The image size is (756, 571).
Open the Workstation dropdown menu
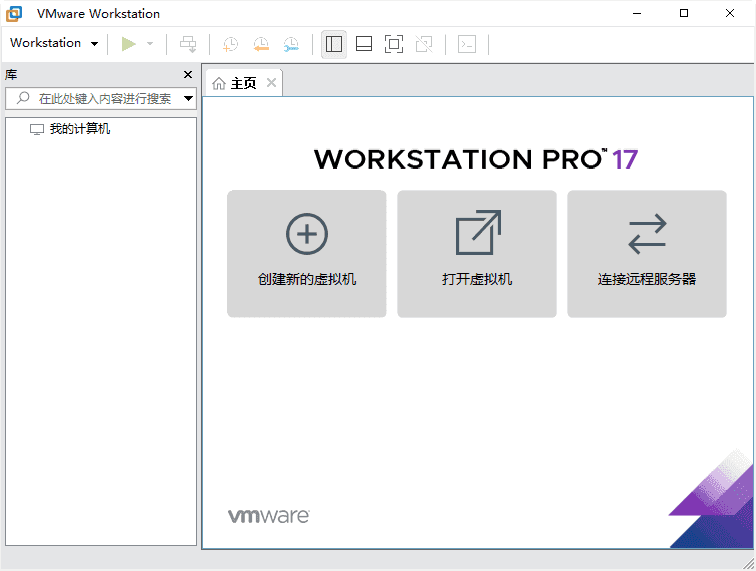[54, 44]
